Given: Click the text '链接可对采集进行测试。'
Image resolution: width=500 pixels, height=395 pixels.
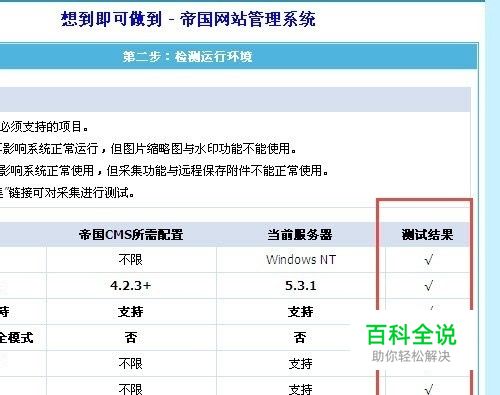Looking at the screenshot, I should tap(71, 193).
